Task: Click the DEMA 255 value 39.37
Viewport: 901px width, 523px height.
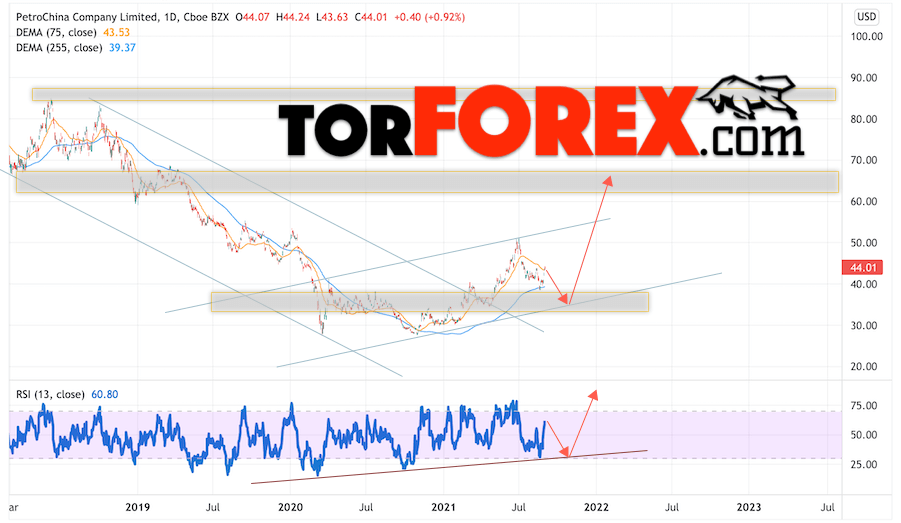Action: coord(122,48)
